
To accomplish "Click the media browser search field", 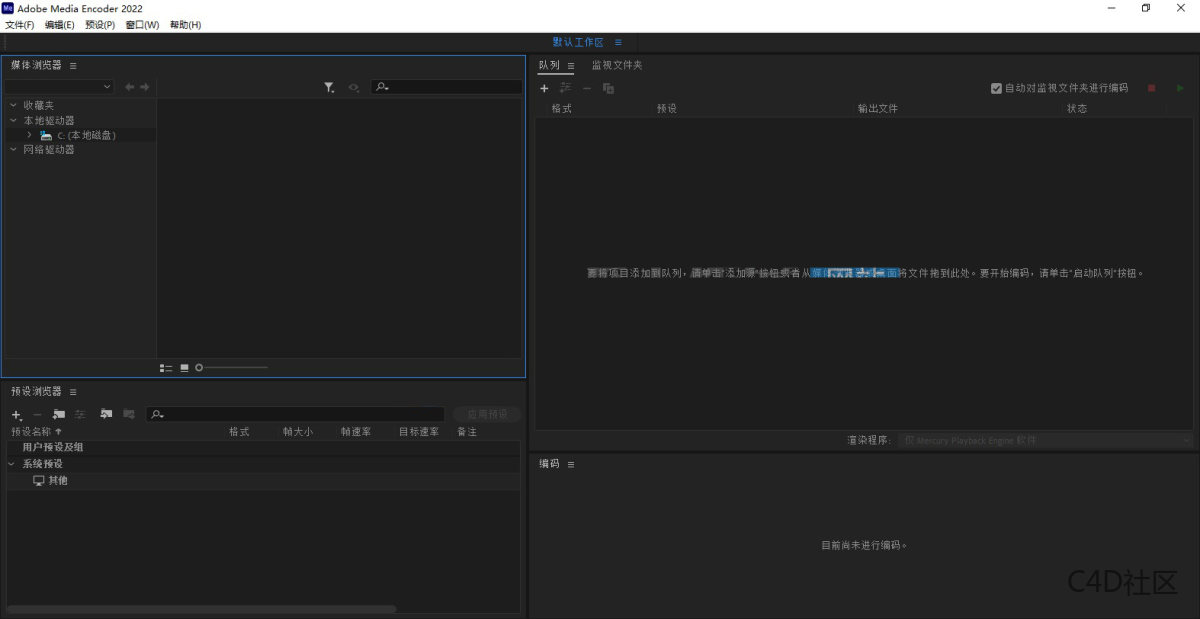I will tap(446, 88).
